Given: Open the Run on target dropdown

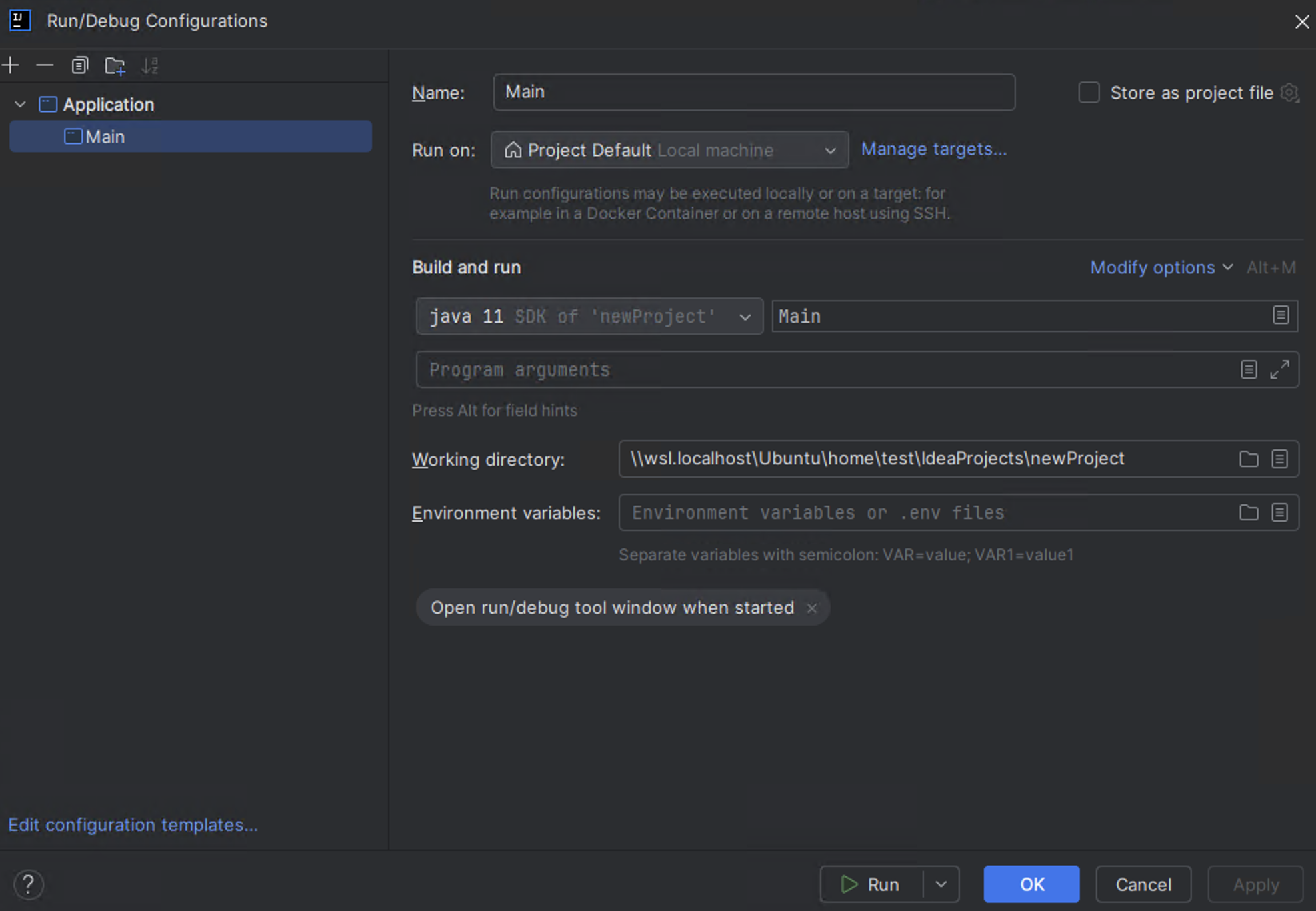Looking at the screenshot, I should [831, 150].
